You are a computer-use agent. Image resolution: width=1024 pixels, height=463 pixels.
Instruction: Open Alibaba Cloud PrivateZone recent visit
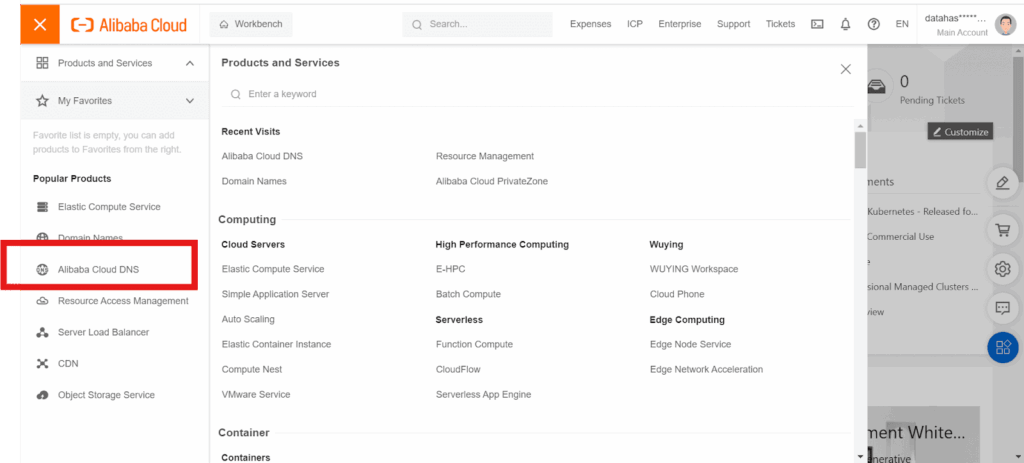click(492, 182)
